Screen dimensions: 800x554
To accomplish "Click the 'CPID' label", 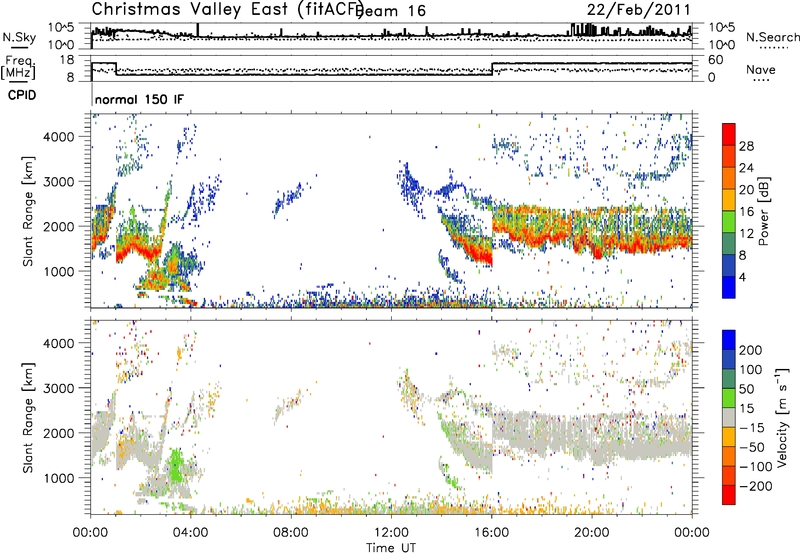I will pyautogui.click(x=22, y=95).
